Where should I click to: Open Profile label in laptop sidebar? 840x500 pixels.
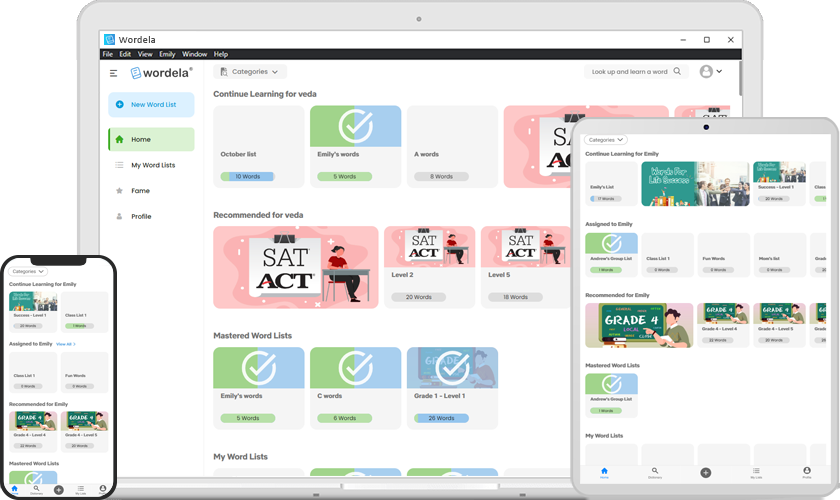pos(141,217)
